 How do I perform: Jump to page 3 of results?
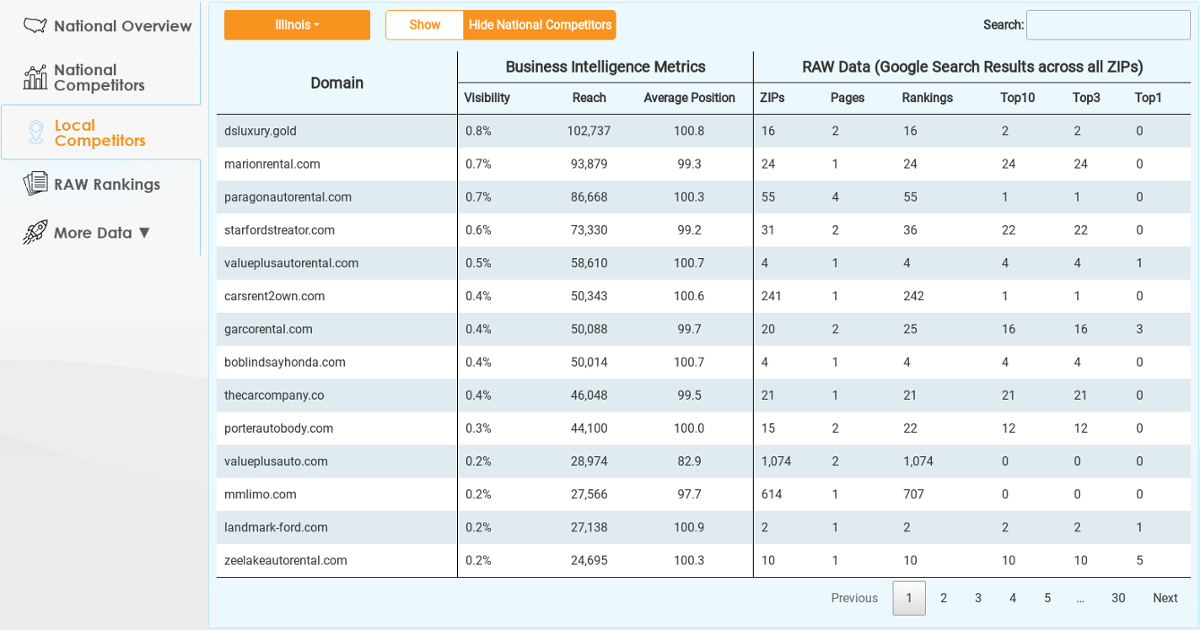click(x=978, y=598)
